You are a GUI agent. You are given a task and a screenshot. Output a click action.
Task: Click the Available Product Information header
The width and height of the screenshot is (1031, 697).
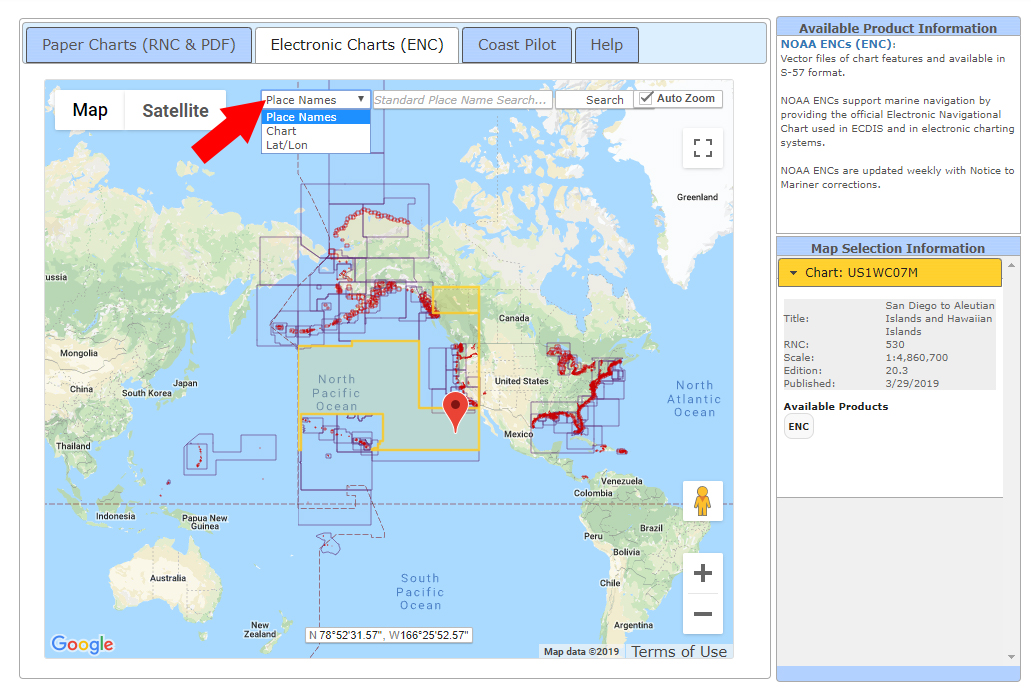tap(898, 28)
